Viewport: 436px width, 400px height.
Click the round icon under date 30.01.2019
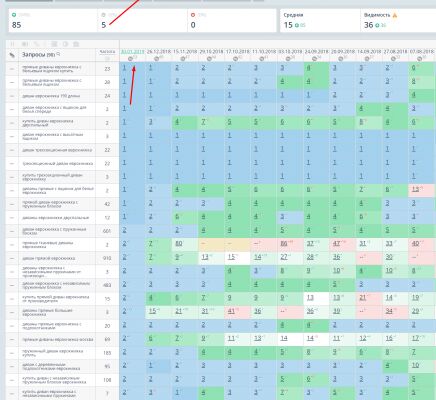(x=131, y=59)
